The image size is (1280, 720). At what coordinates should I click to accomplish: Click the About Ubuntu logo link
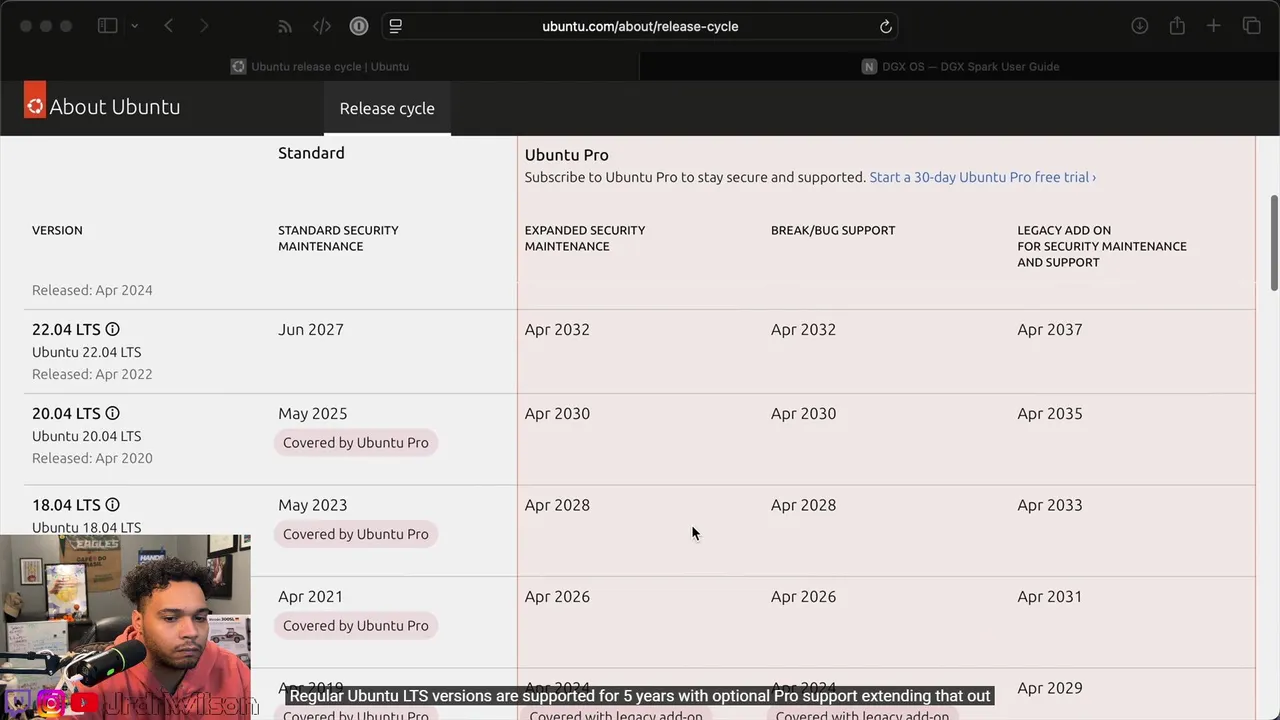[103, 106]
